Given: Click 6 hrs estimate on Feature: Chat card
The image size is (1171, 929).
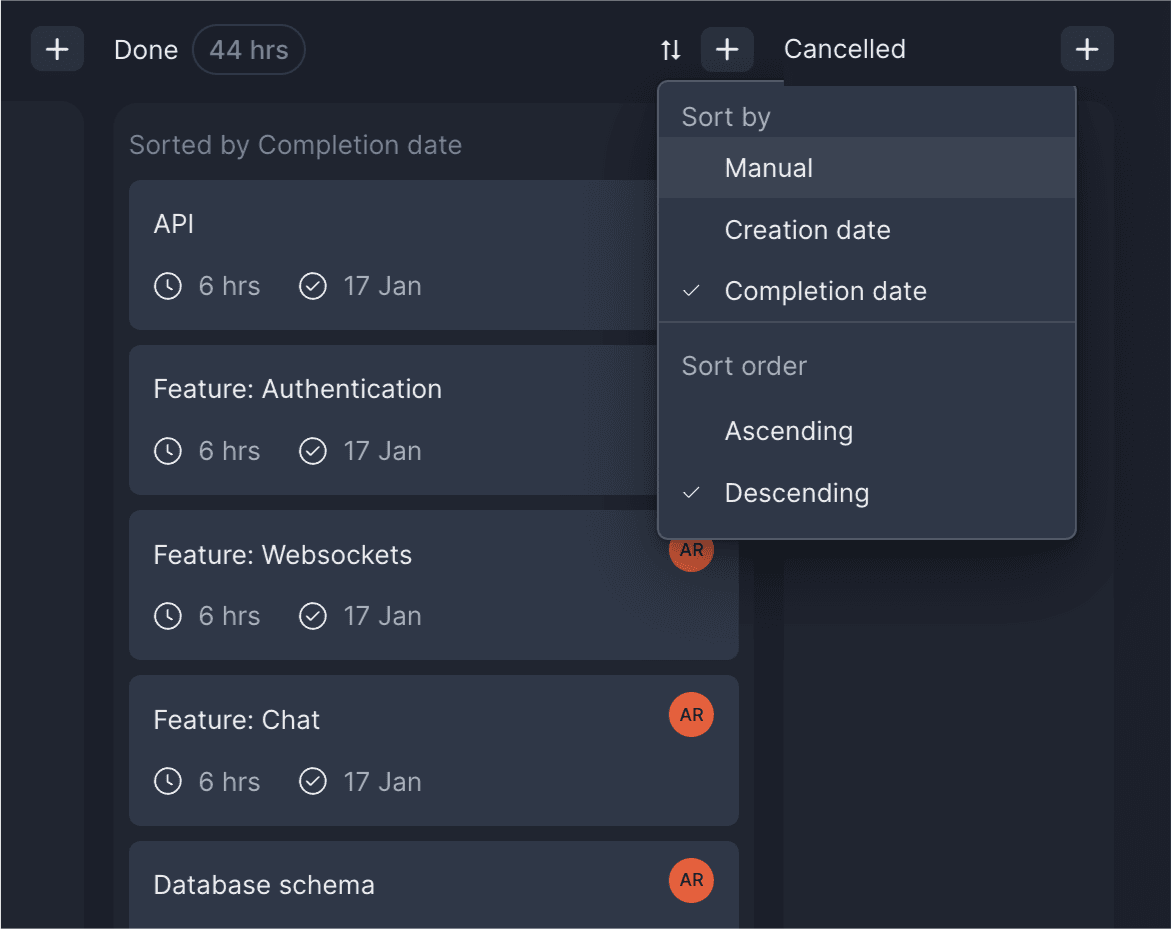Looking at the screenshot, I should click(229, 782).
